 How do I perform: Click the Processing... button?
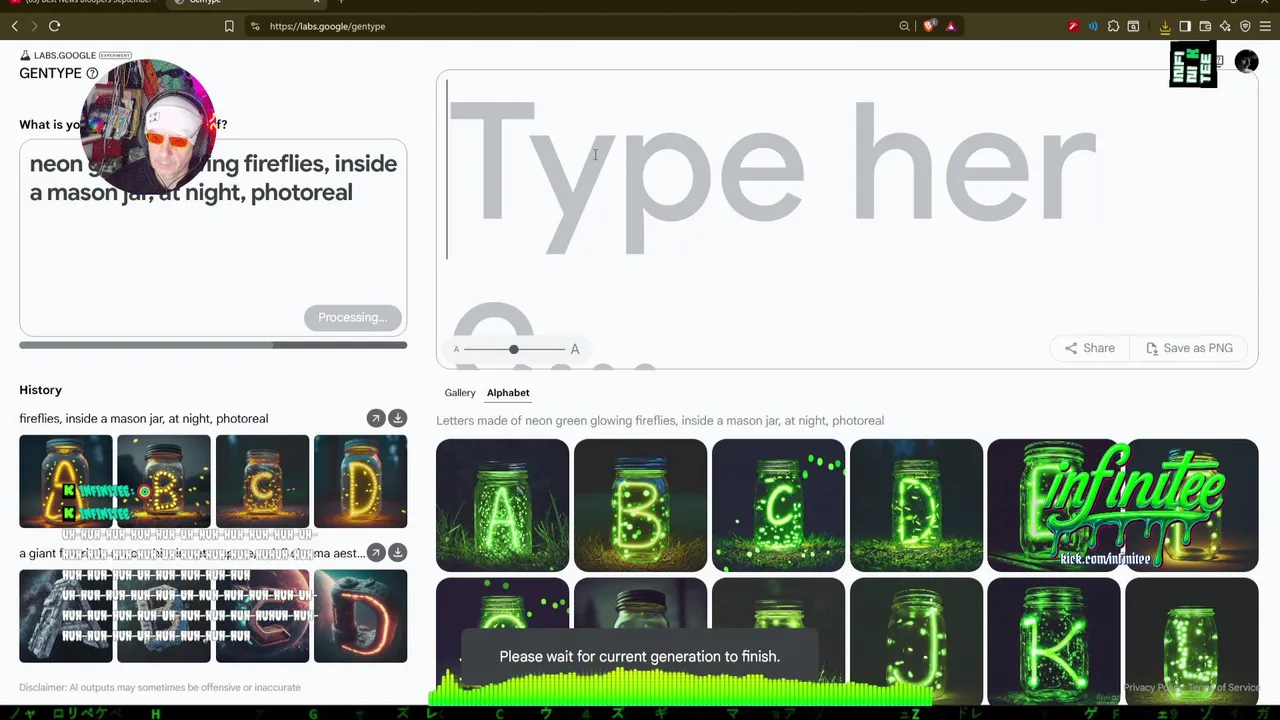click(352, 317)
